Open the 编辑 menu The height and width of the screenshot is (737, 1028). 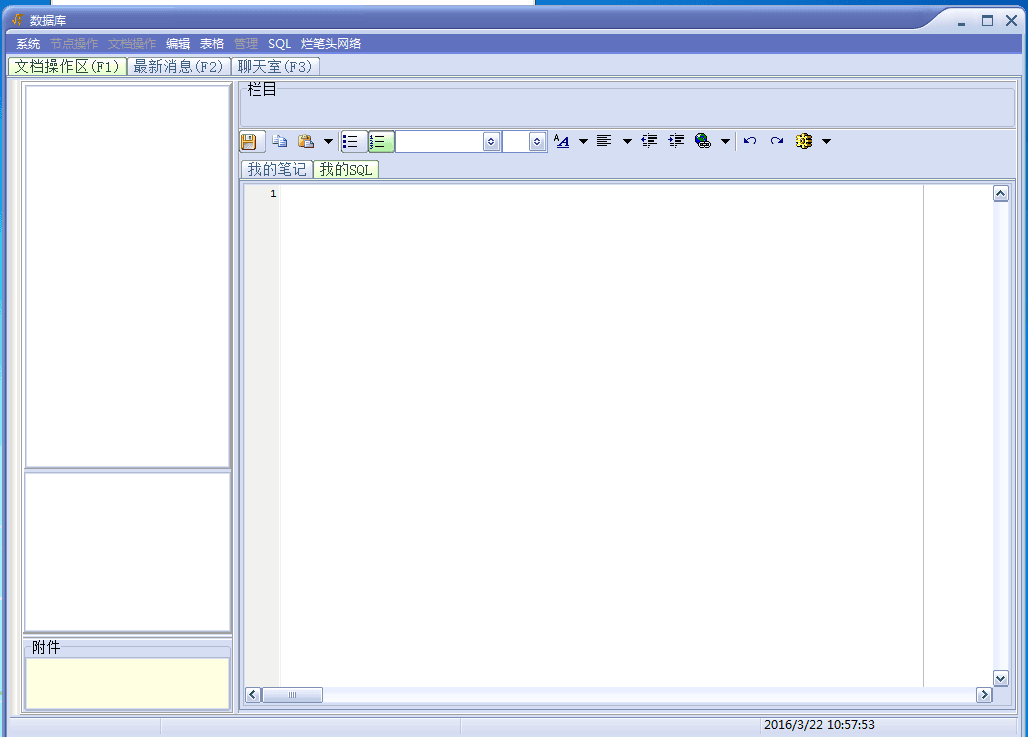point(178,44)
